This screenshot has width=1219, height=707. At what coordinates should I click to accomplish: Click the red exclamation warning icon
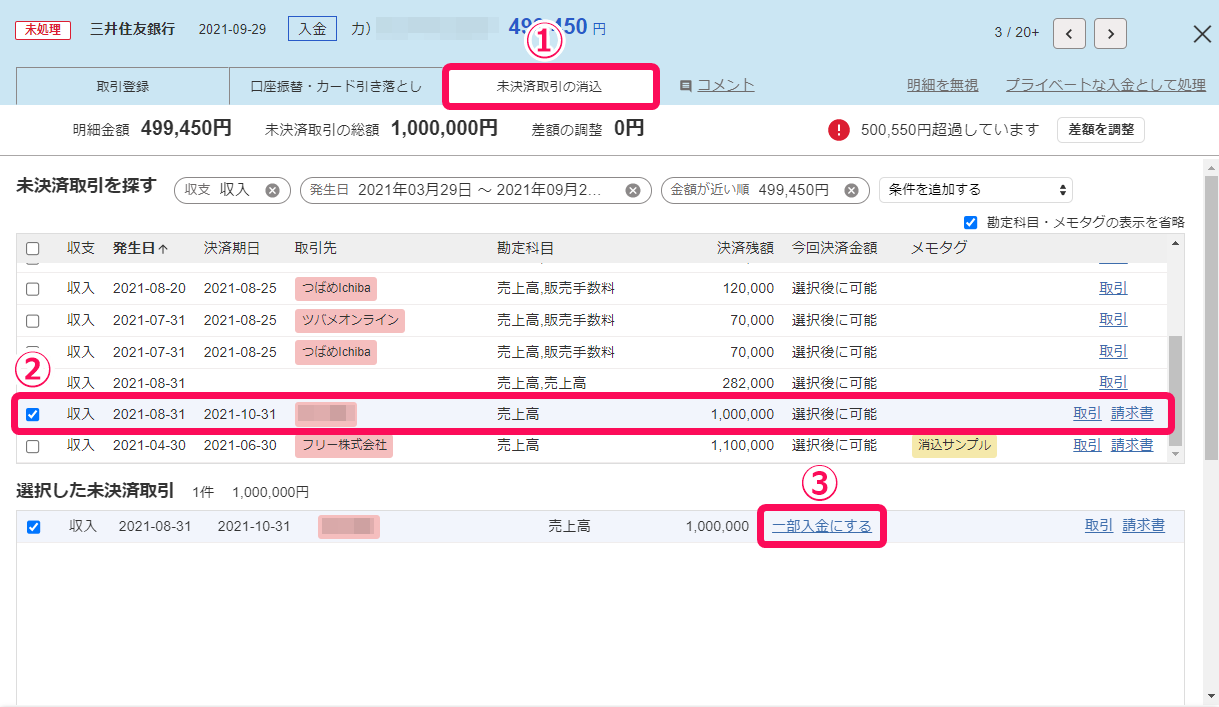click(838, 129)
